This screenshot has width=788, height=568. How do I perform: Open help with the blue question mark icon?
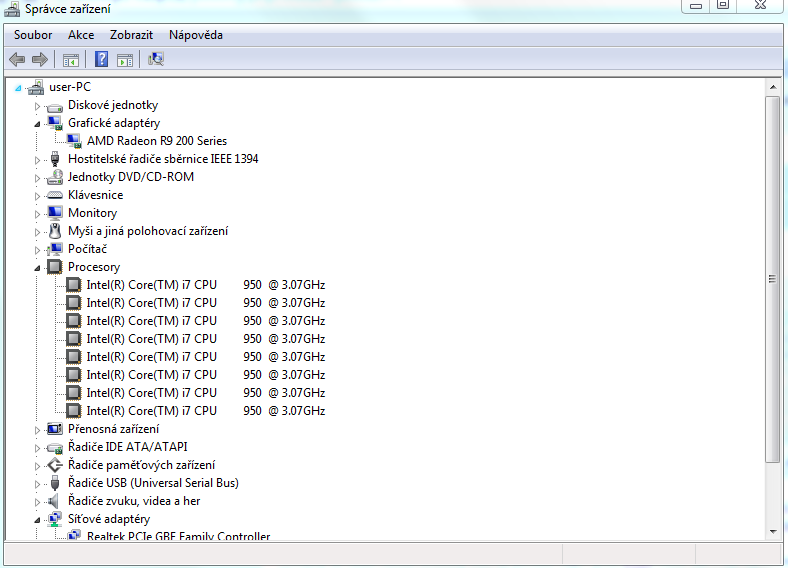[102, 59]
